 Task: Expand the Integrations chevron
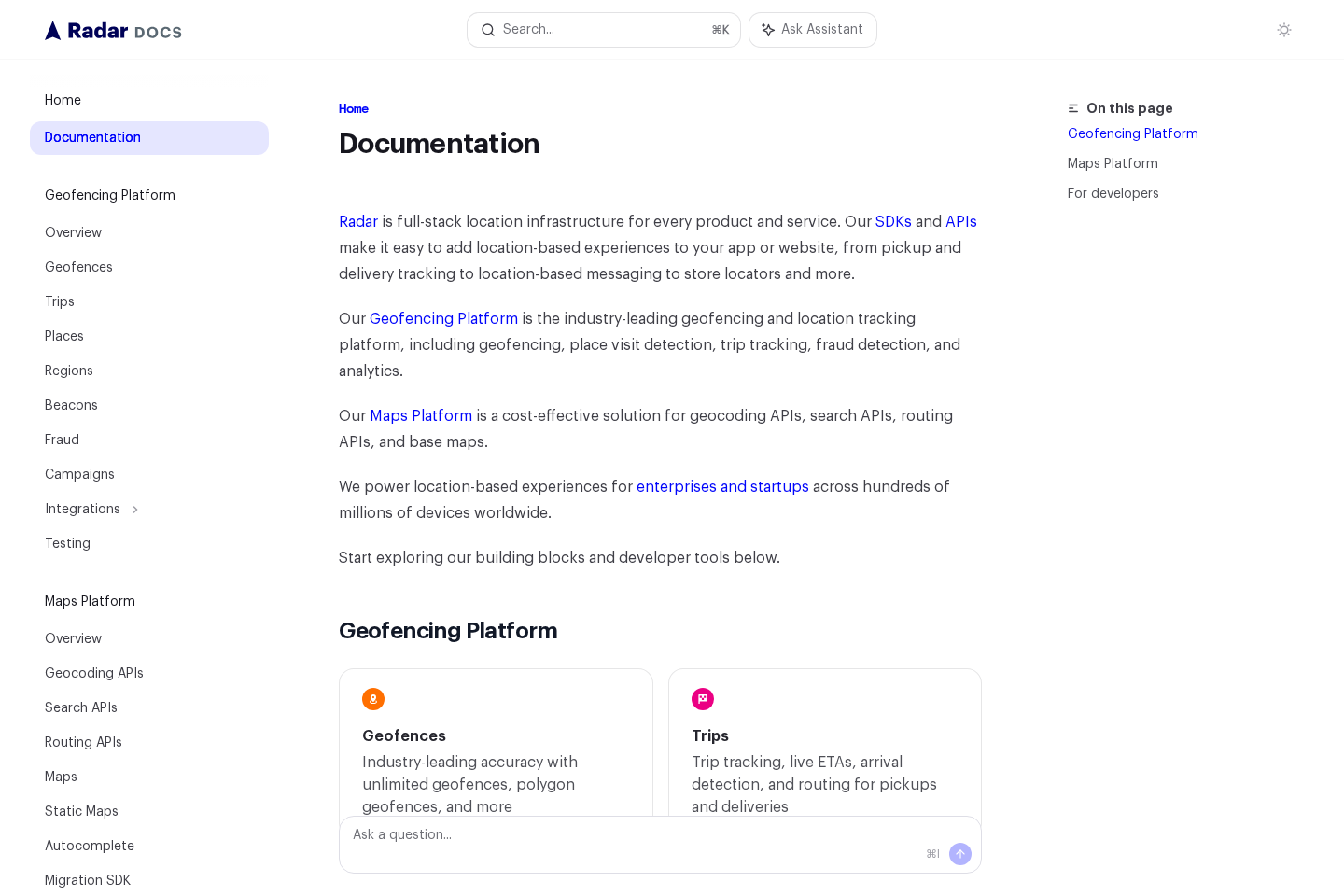click(x=135, y=510)
